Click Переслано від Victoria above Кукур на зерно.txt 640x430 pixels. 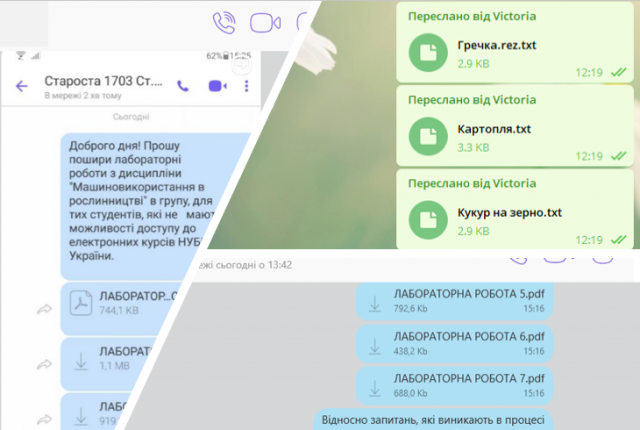472,184
